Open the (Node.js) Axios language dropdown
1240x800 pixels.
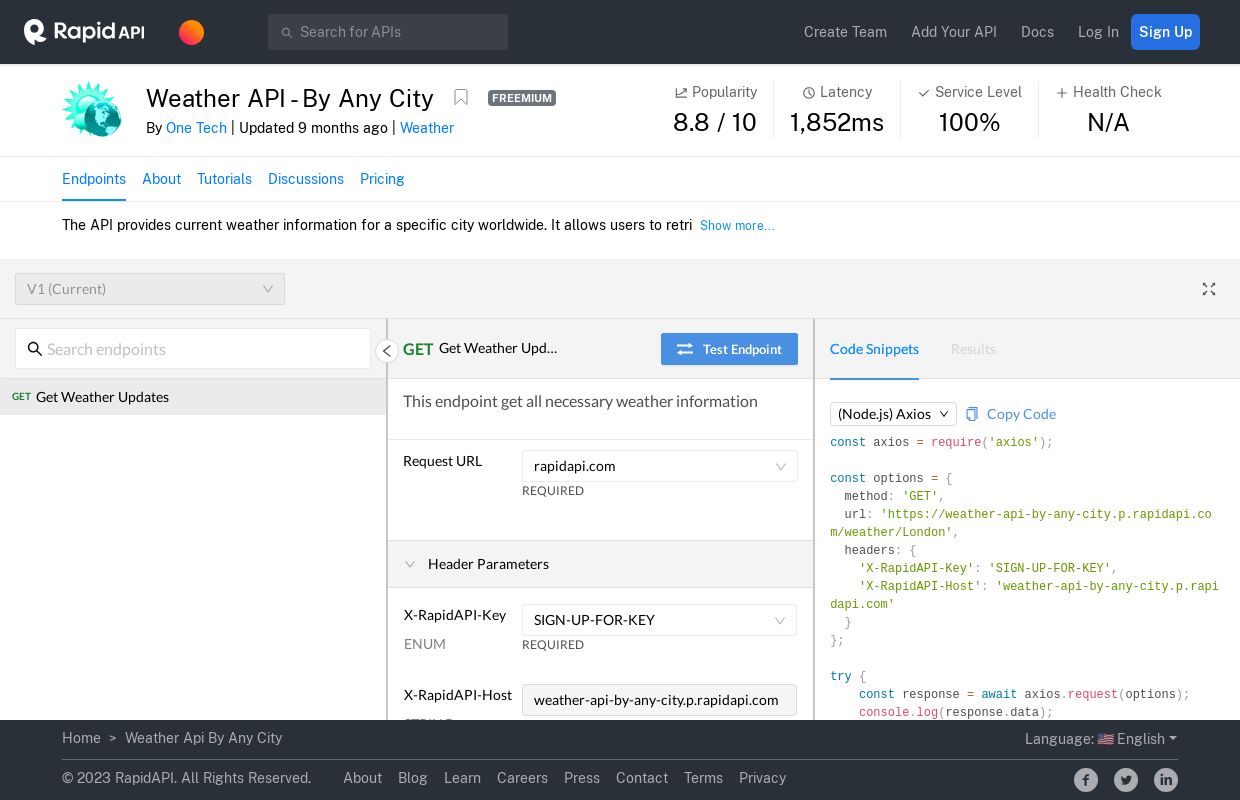click(x=893, y=414)
